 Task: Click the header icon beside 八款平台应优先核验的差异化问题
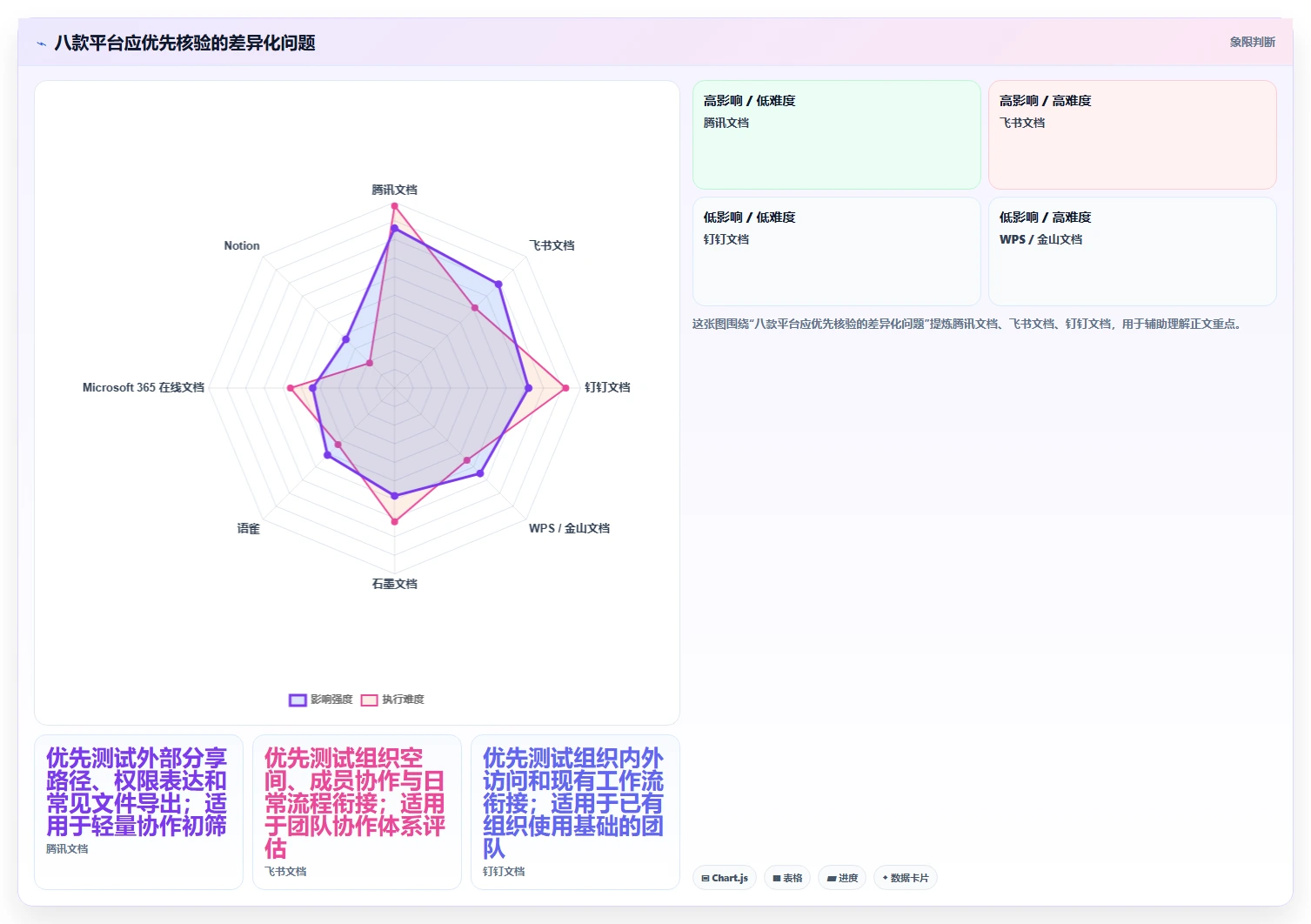pos(41,44)
